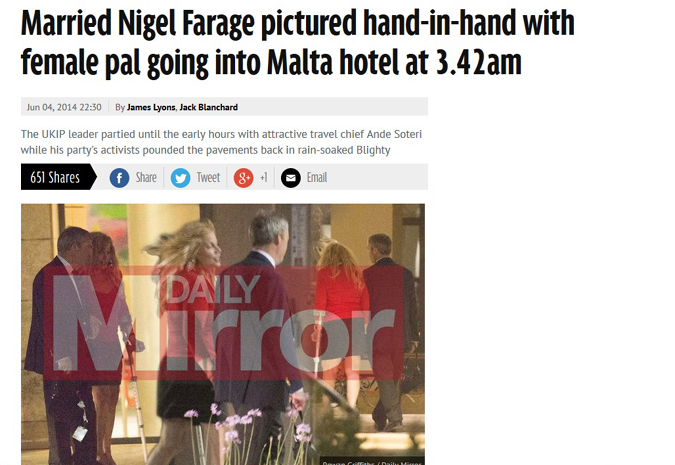Open author James Lyons link
Viewport: 675px width, 465px height.
coord(151,107)
